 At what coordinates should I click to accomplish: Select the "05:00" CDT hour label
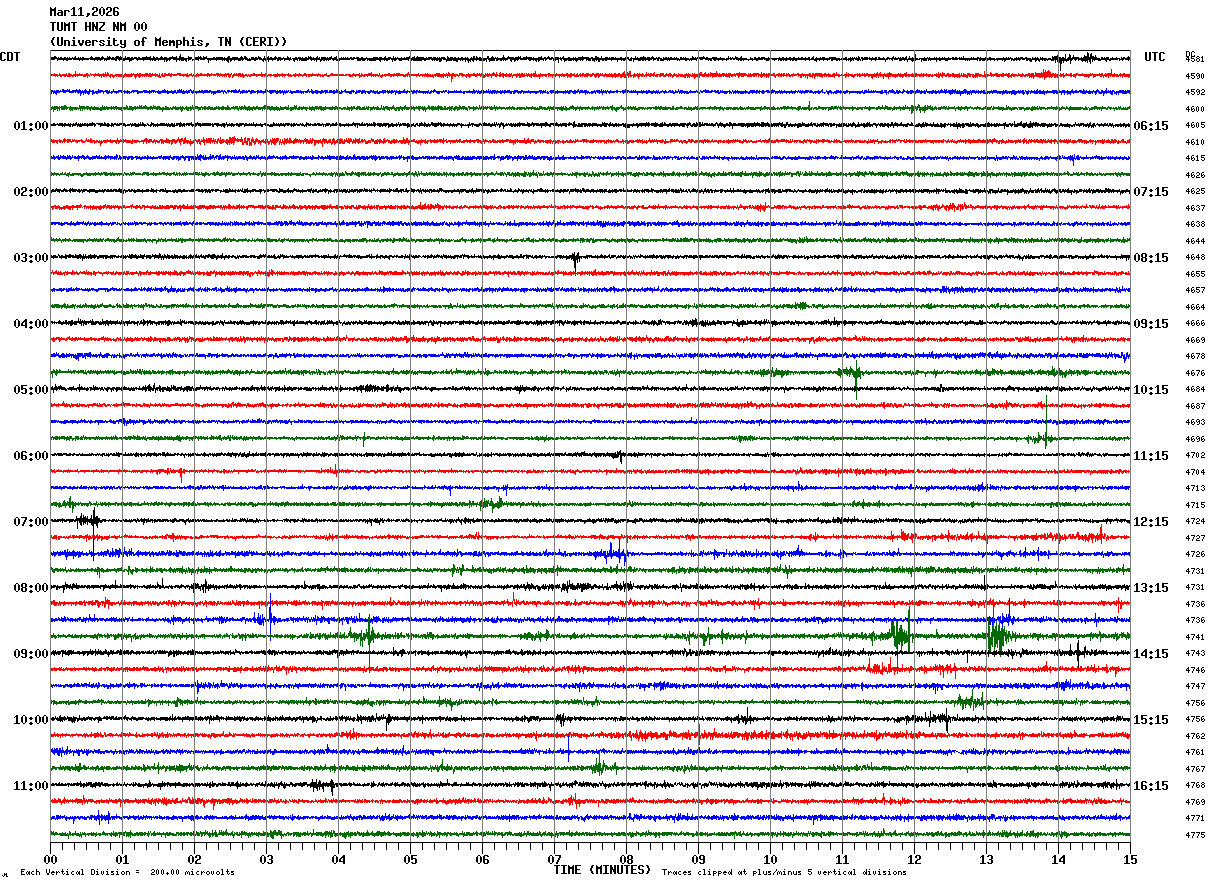click(x=31, y=390)
